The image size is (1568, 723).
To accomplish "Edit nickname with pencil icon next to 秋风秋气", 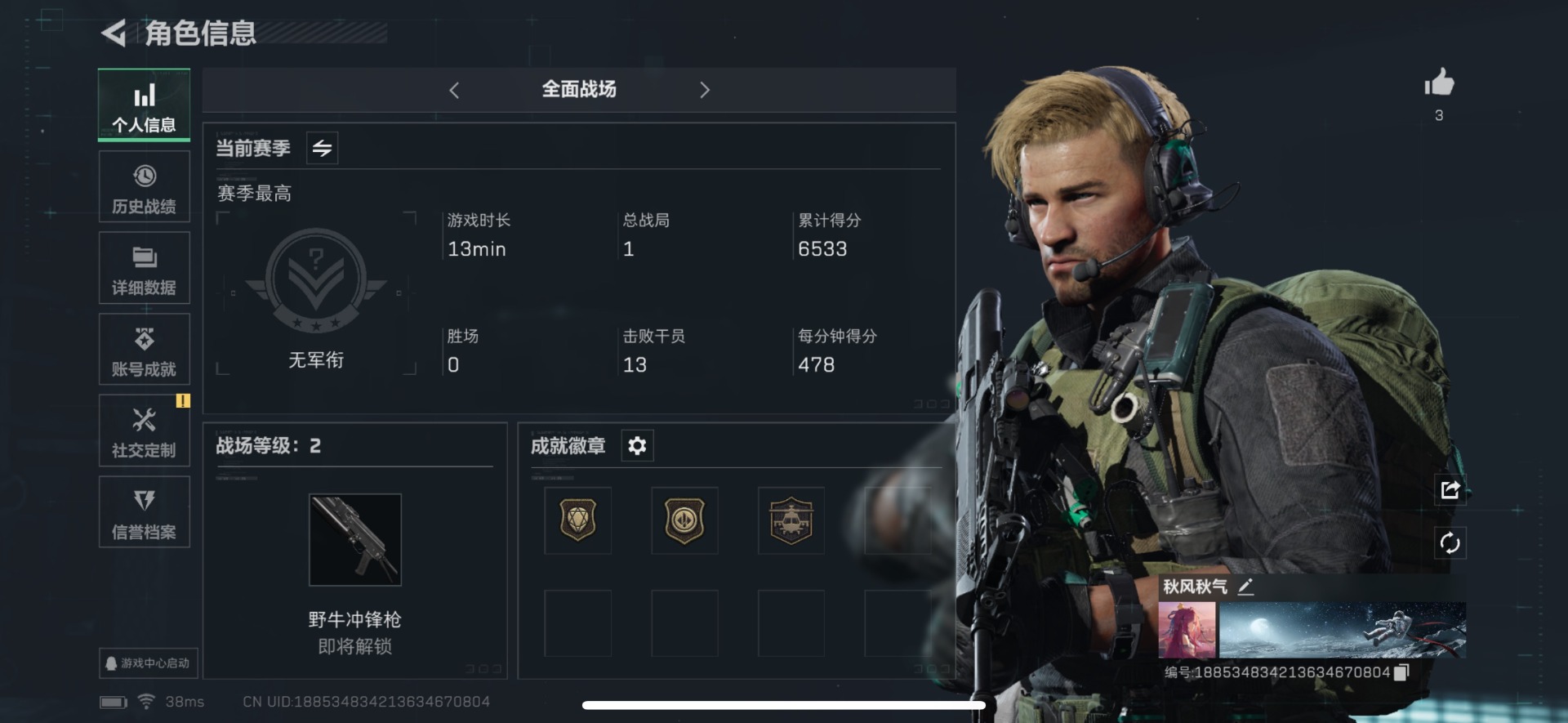I will (1245, 587).
